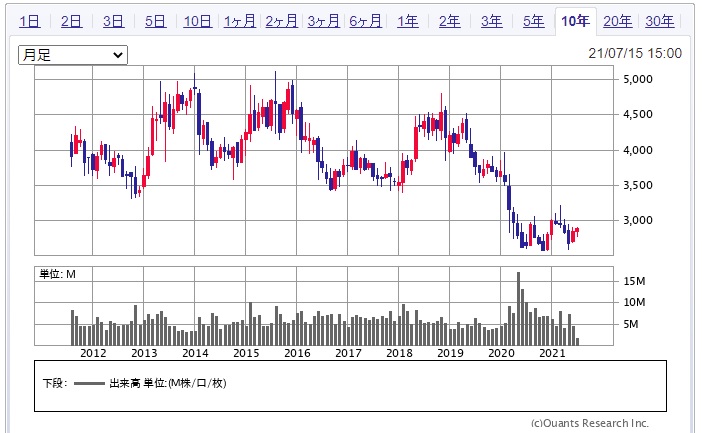Image resolution: width=702 pixels, height=433 pixels.
Task: Show the 20年 chart period
Action: (617, 21)
